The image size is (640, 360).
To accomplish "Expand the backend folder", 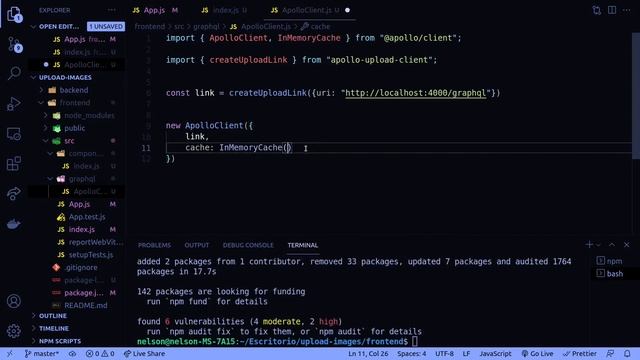I will click(x=73, y=90).
